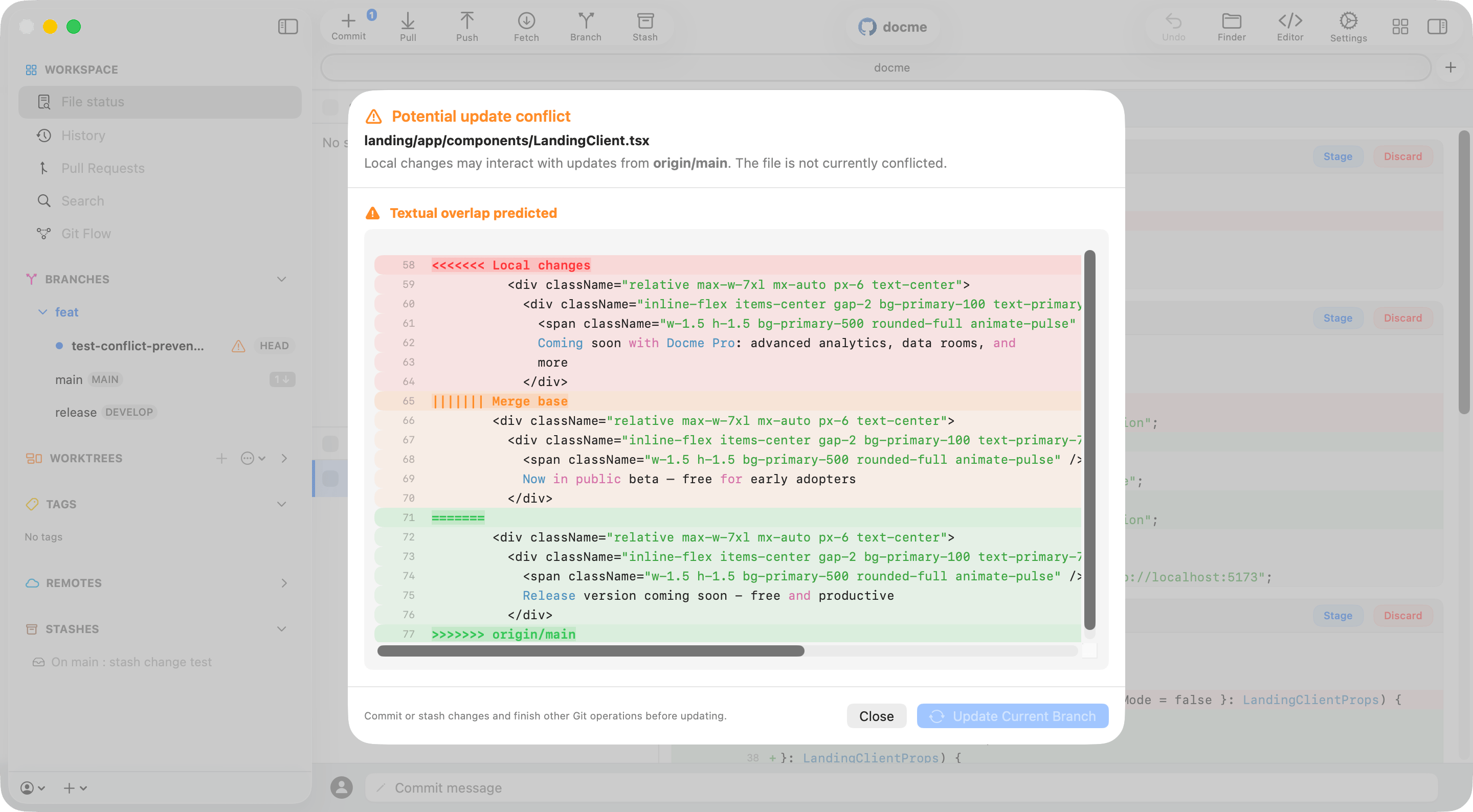Select the main branch
This screenshot has height=812, width=1473.
click(x=69, y=380)
